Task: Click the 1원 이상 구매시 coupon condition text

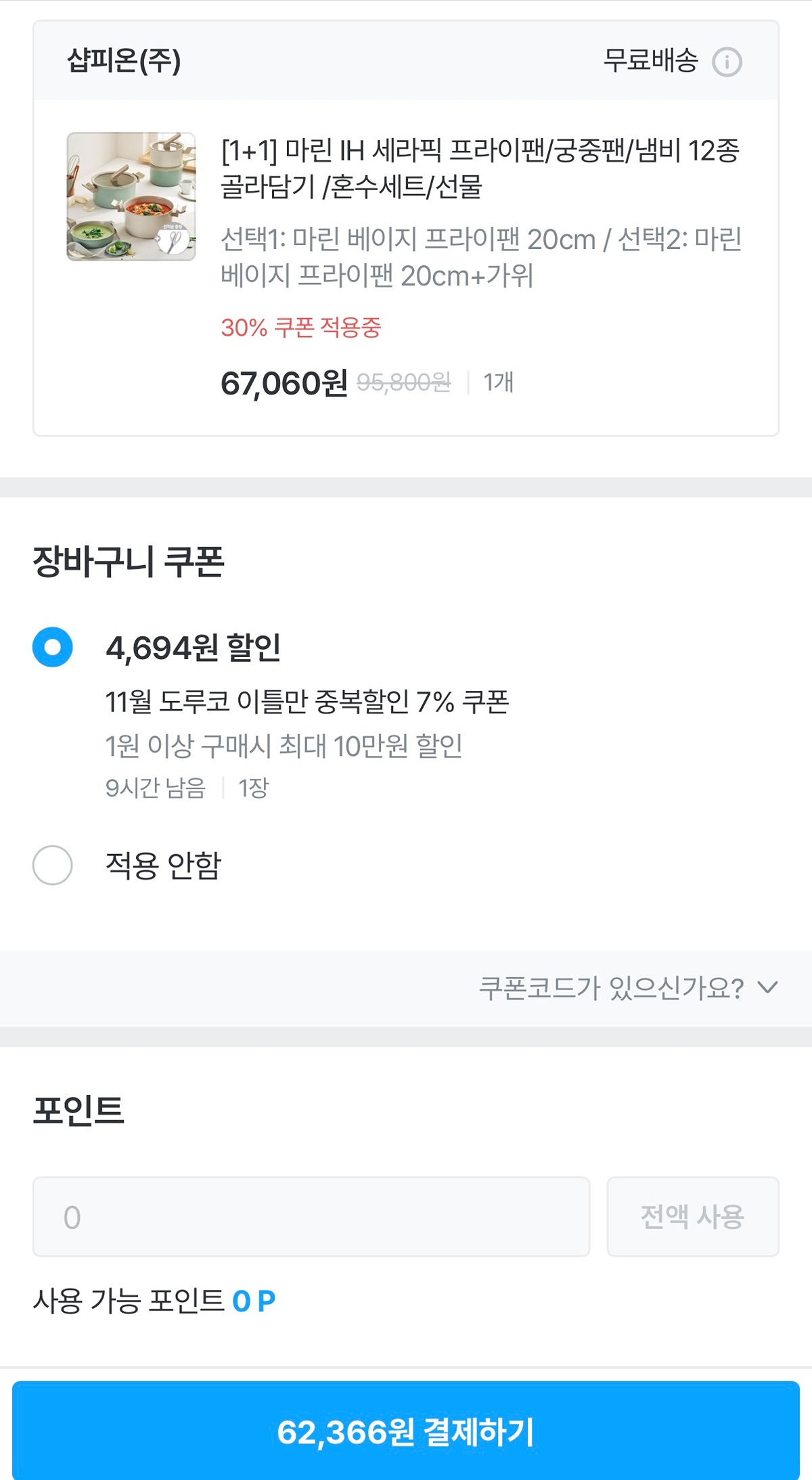Action: click(x=284, y=746)
